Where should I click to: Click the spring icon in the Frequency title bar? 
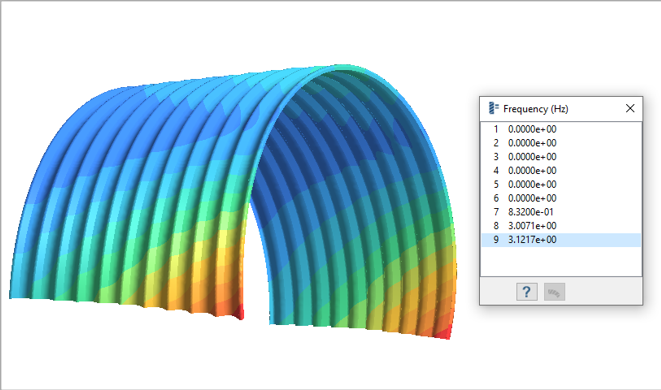click(x=493, y=108)
